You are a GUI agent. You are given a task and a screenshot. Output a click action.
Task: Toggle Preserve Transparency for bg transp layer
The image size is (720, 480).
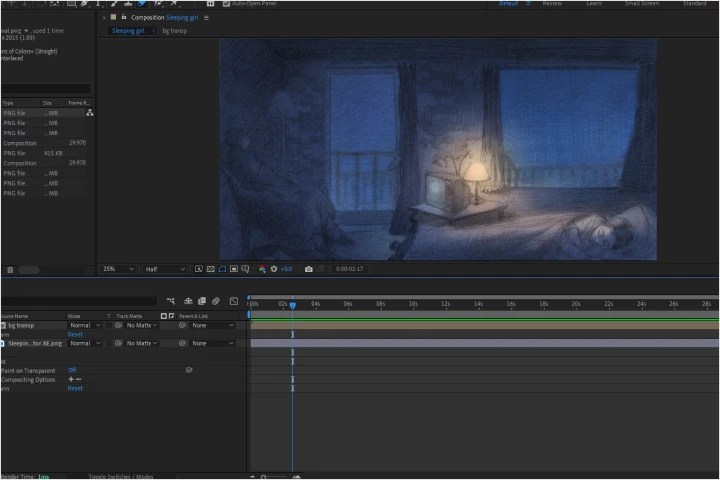tap(109, 325)
